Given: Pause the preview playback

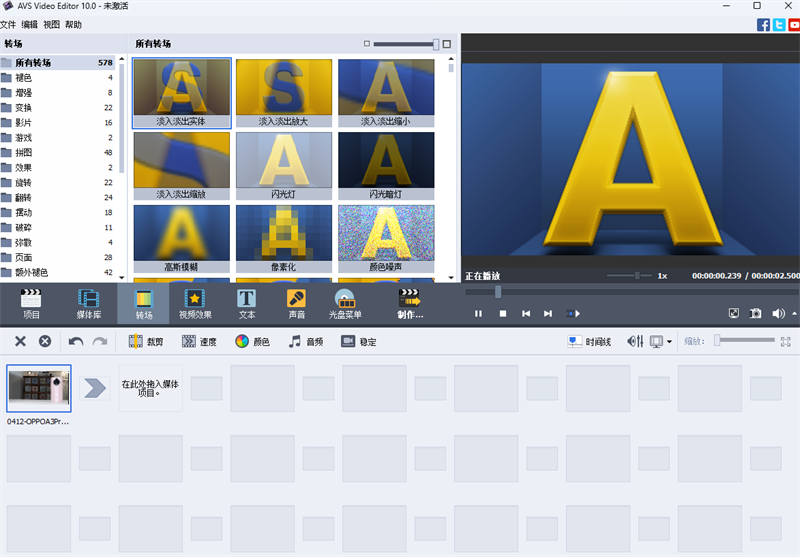Looking at the screenshot, I should click(x=478, y=314).
